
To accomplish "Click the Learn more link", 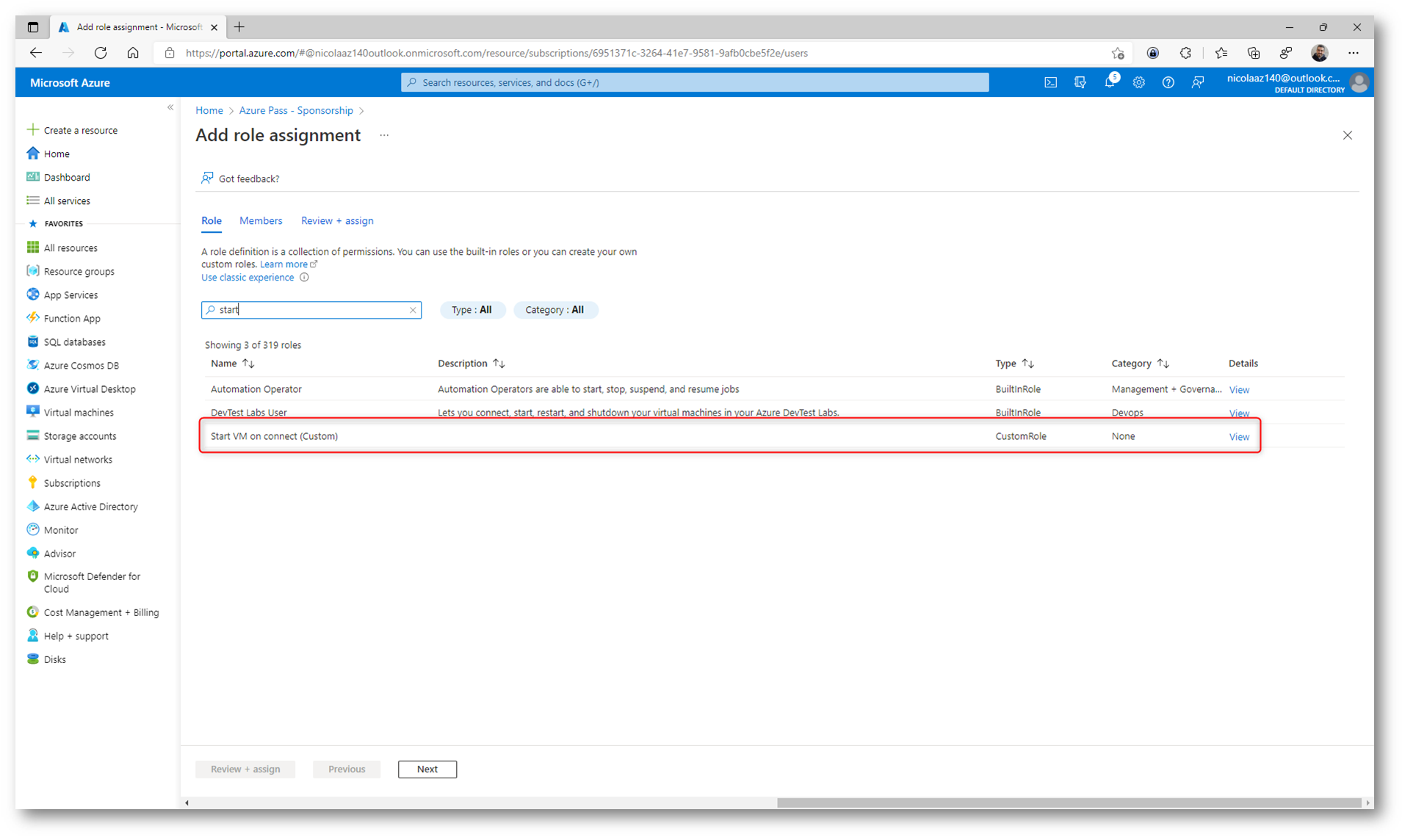I will click(288, 264).
